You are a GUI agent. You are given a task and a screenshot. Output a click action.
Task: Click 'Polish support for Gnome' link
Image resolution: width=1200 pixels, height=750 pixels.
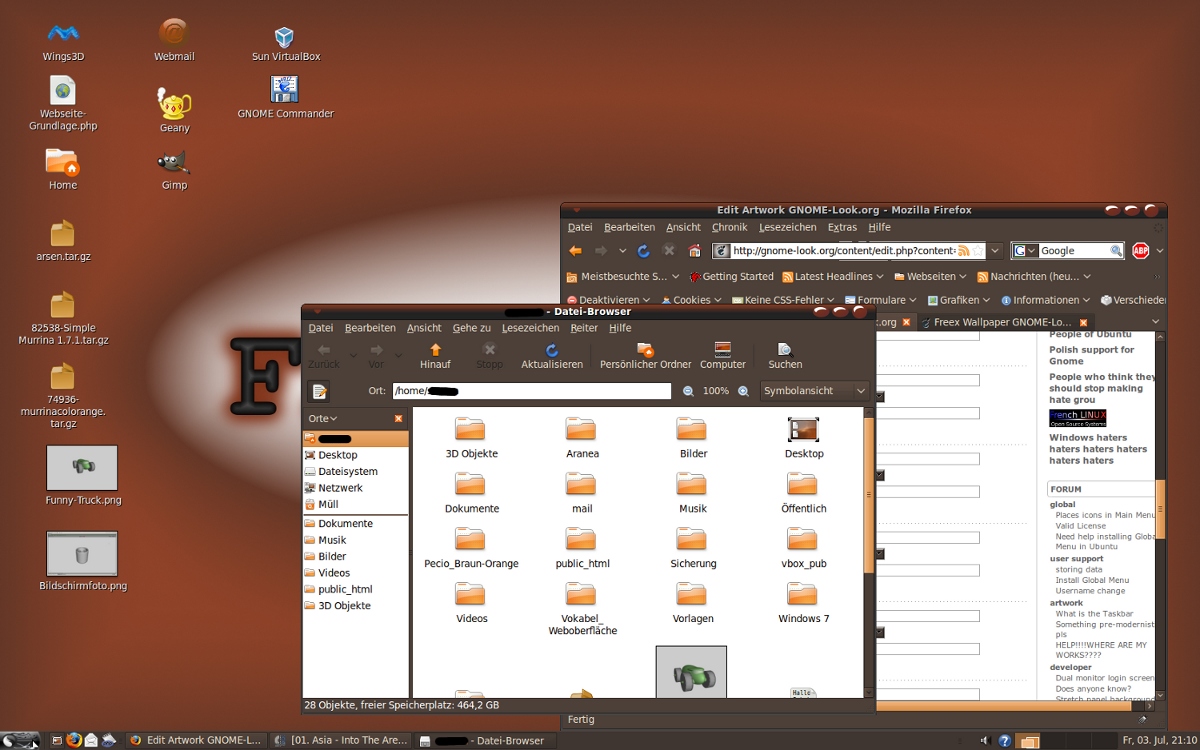click(x=1091, y=355)
